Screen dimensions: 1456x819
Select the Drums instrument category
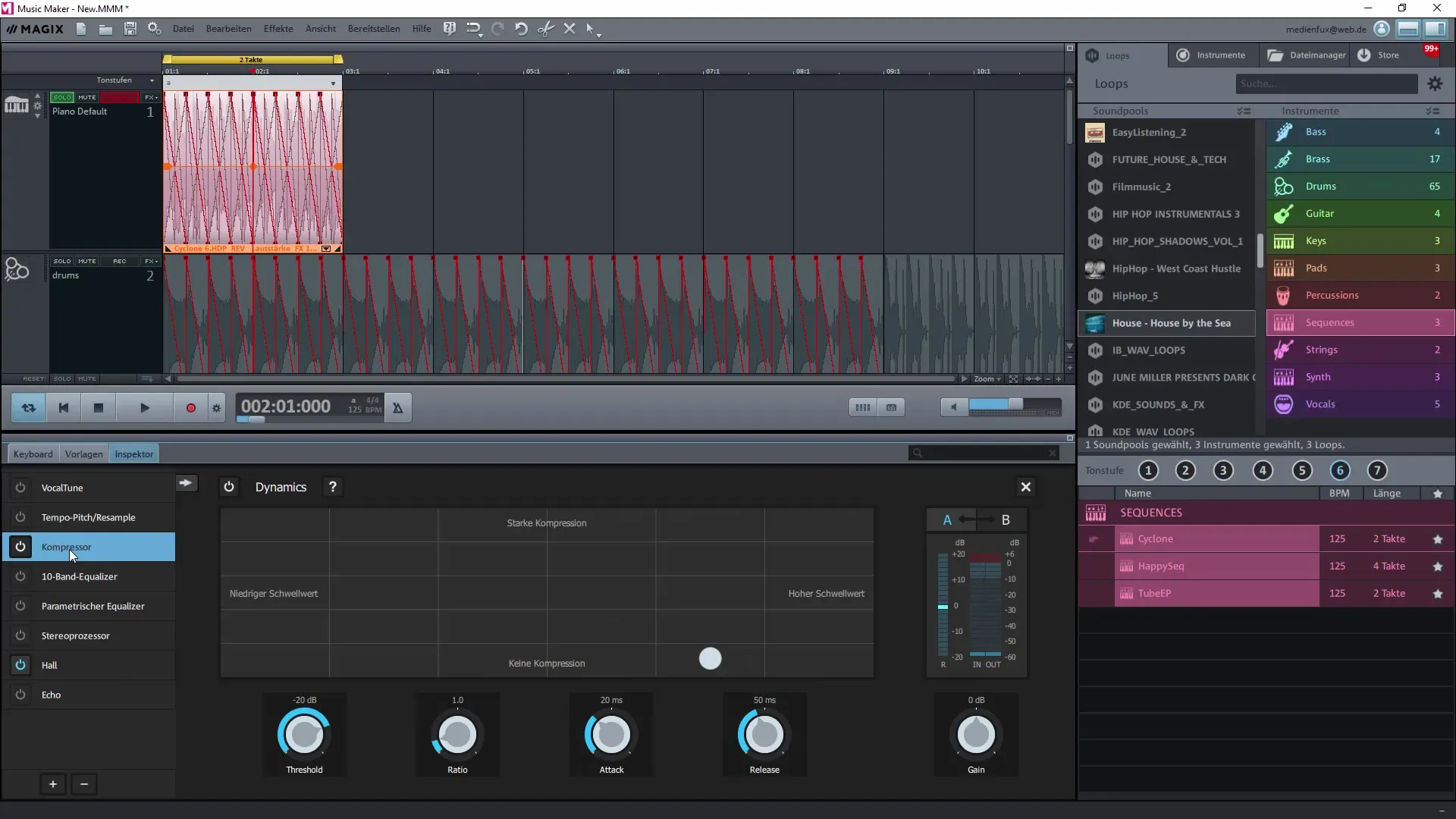(x=1360, y=187)
